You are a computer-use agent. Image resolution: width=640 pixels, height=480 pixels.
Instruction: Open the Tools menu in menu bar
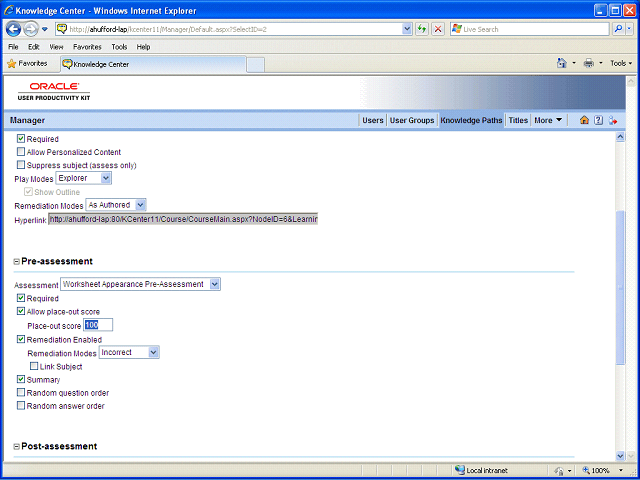point(119,47)
